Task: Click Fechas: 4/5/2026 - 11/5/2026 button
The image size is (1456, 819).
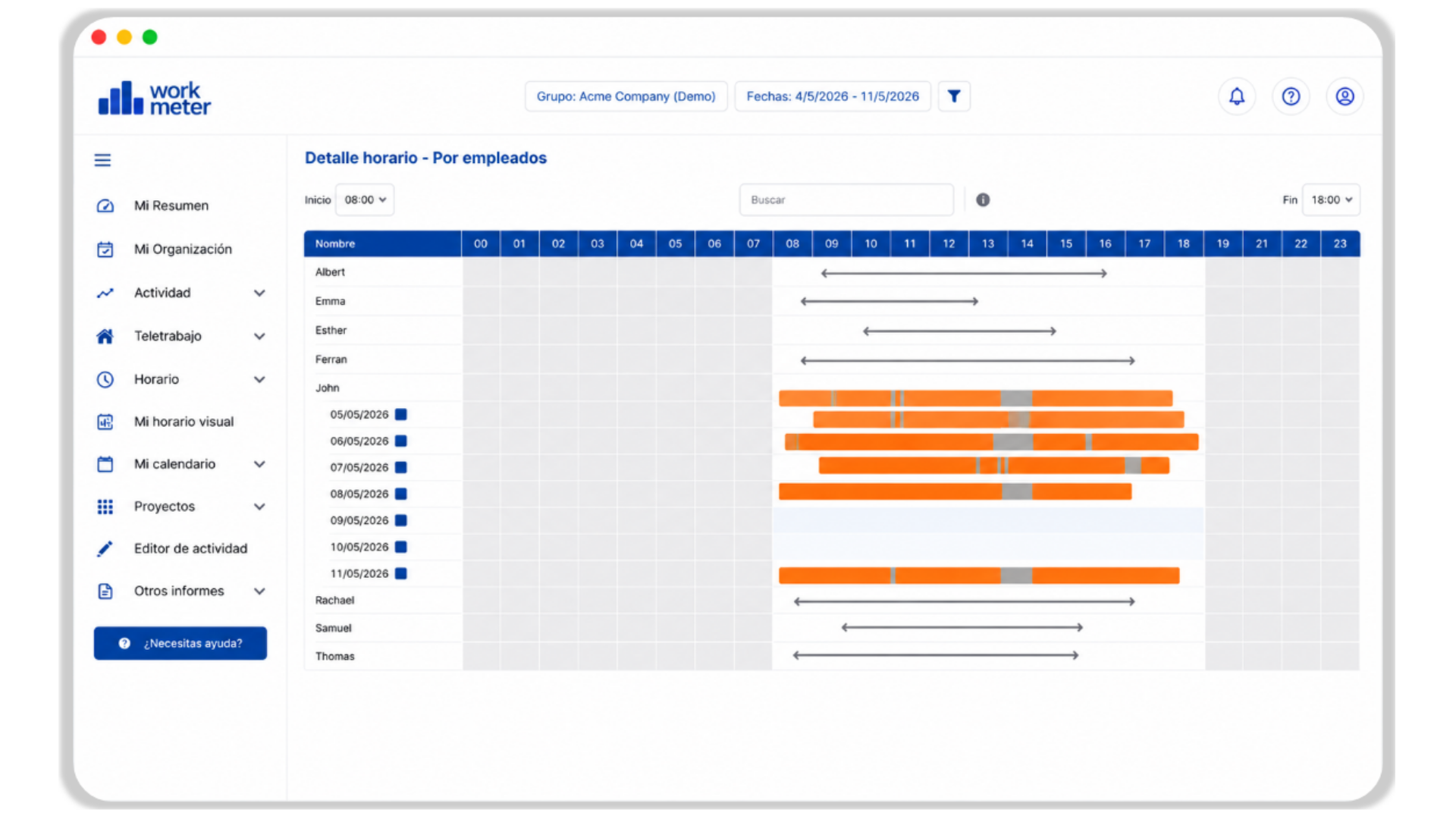Action: click(833, 96)
